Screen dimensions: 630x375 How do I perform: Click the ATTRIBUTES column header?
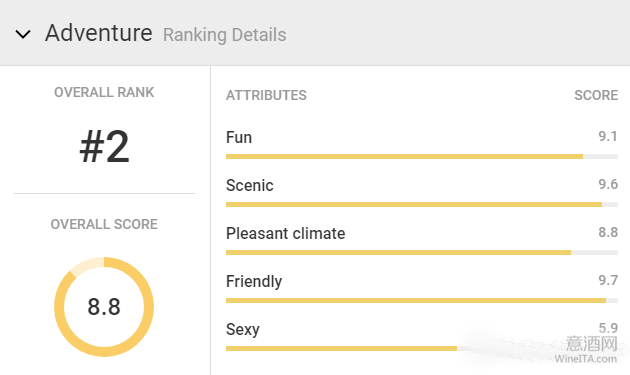tap(266, 95)
